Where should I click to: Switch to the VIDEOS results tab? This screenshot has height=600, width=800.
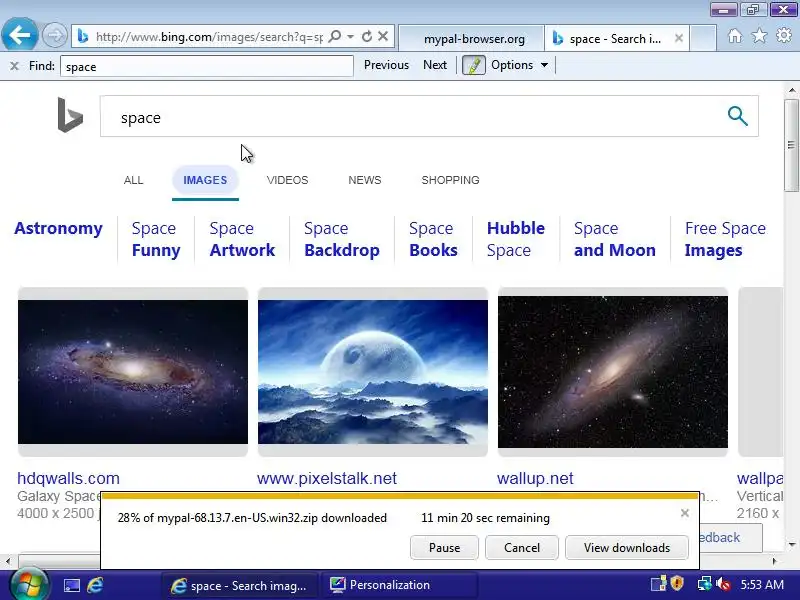coord(287,181)
